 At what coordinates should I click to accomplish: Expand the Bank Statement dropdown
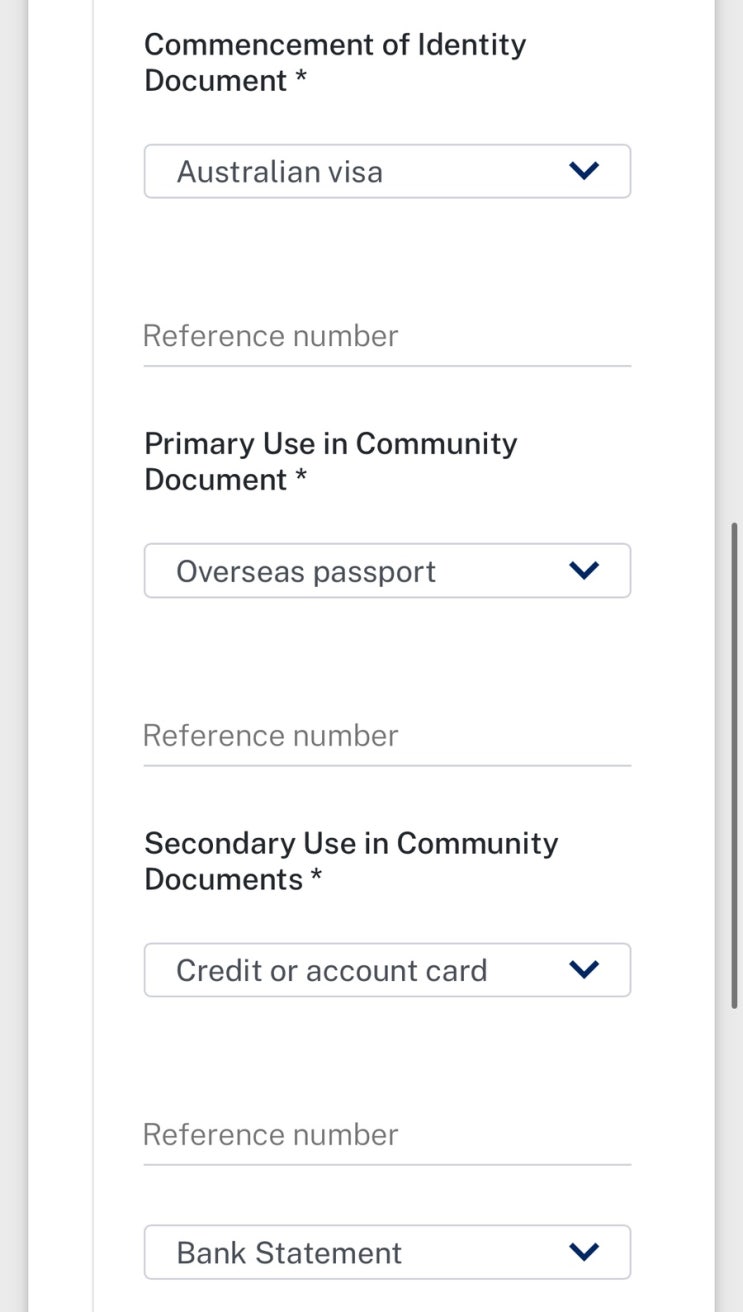[x=387, y=1252]
